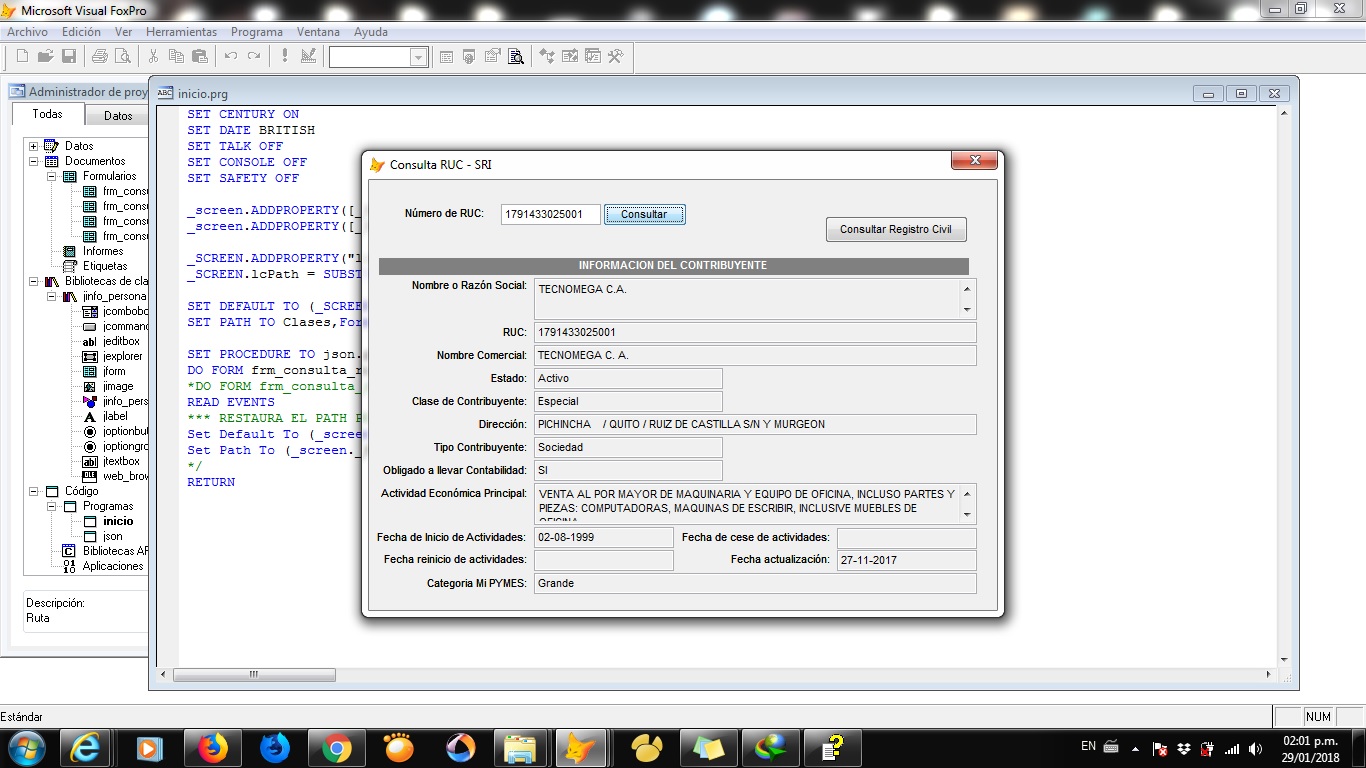Click down arrow in Actividad Económica box
Screen dimensions: 1366x768
[967, 514]
